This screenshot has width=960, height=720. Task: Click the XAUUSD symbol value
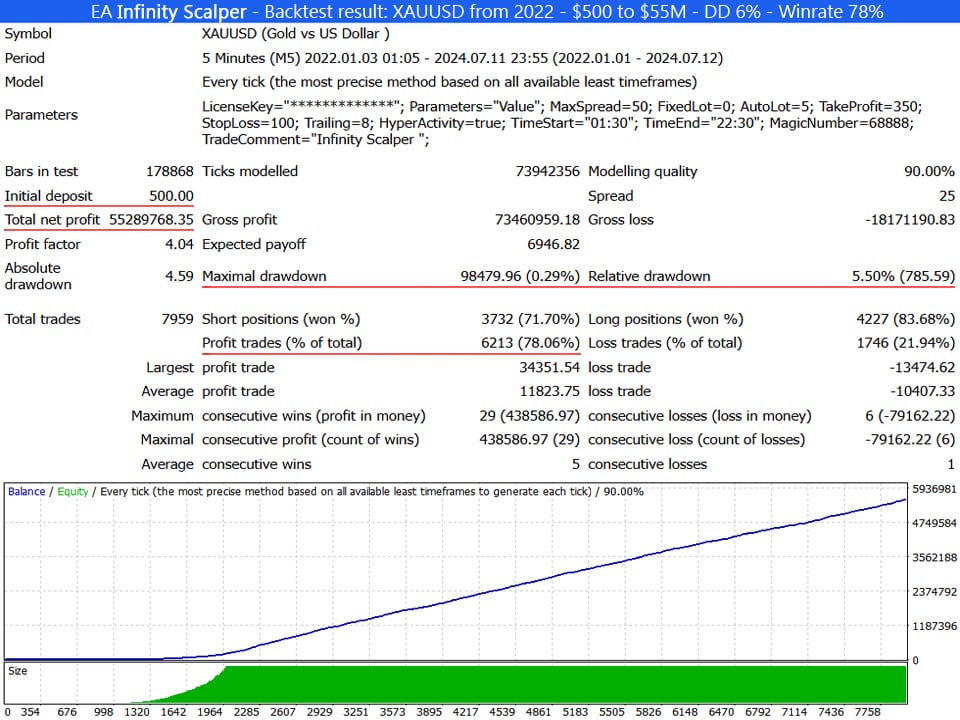pyautogui.click(x=295, y=34)
